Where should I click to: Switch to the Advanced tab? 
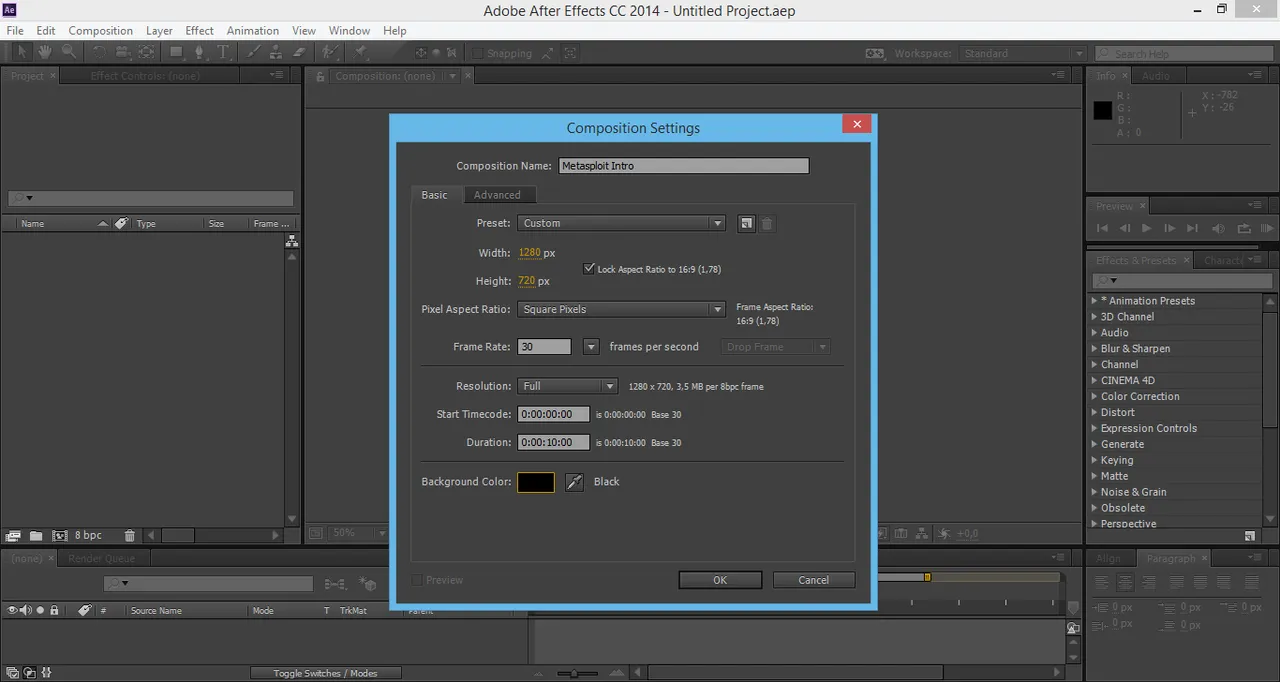[497, 195]
